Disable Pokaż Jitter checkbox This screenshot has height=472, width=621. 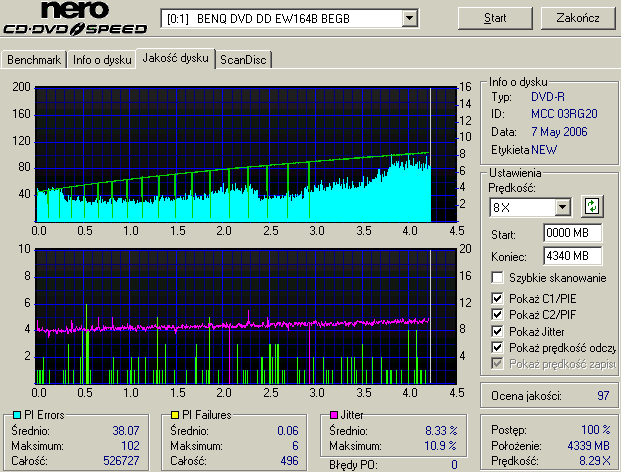point(497,331)
